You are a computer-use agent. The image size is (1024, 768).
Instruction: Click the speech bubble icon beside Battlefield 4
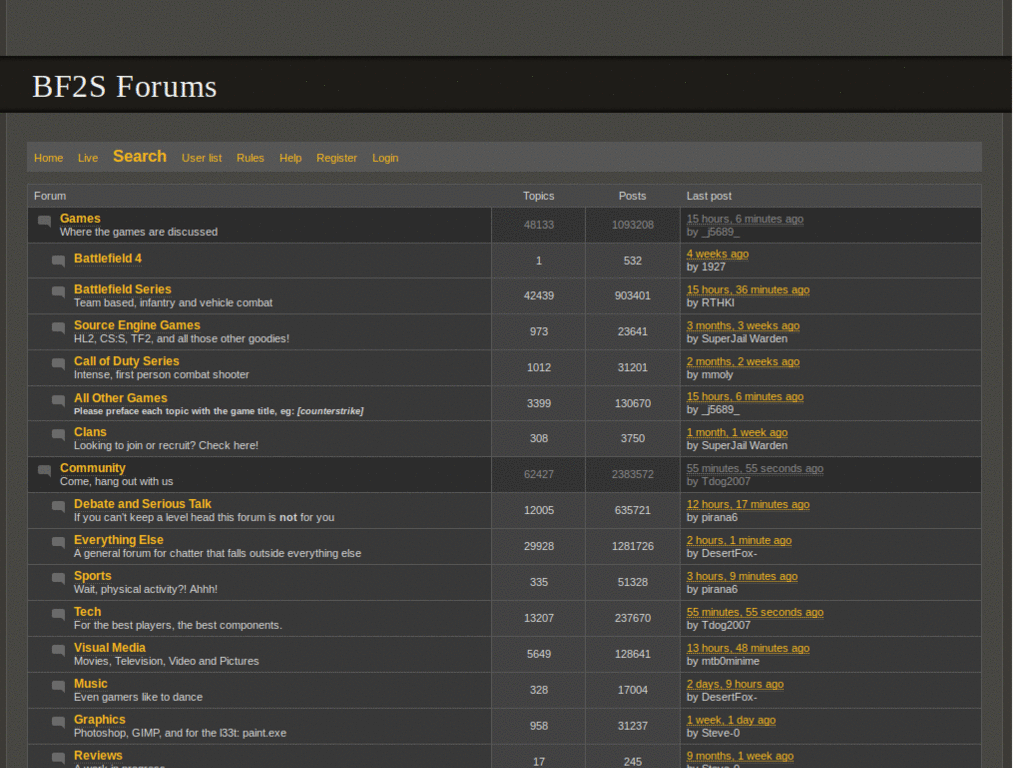coord(59,262)
